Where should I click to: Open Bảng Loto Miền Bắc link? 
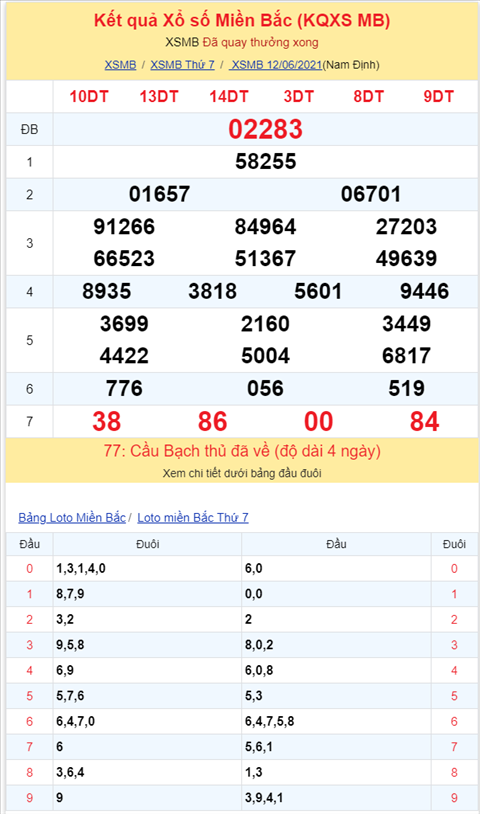[72, 518]
